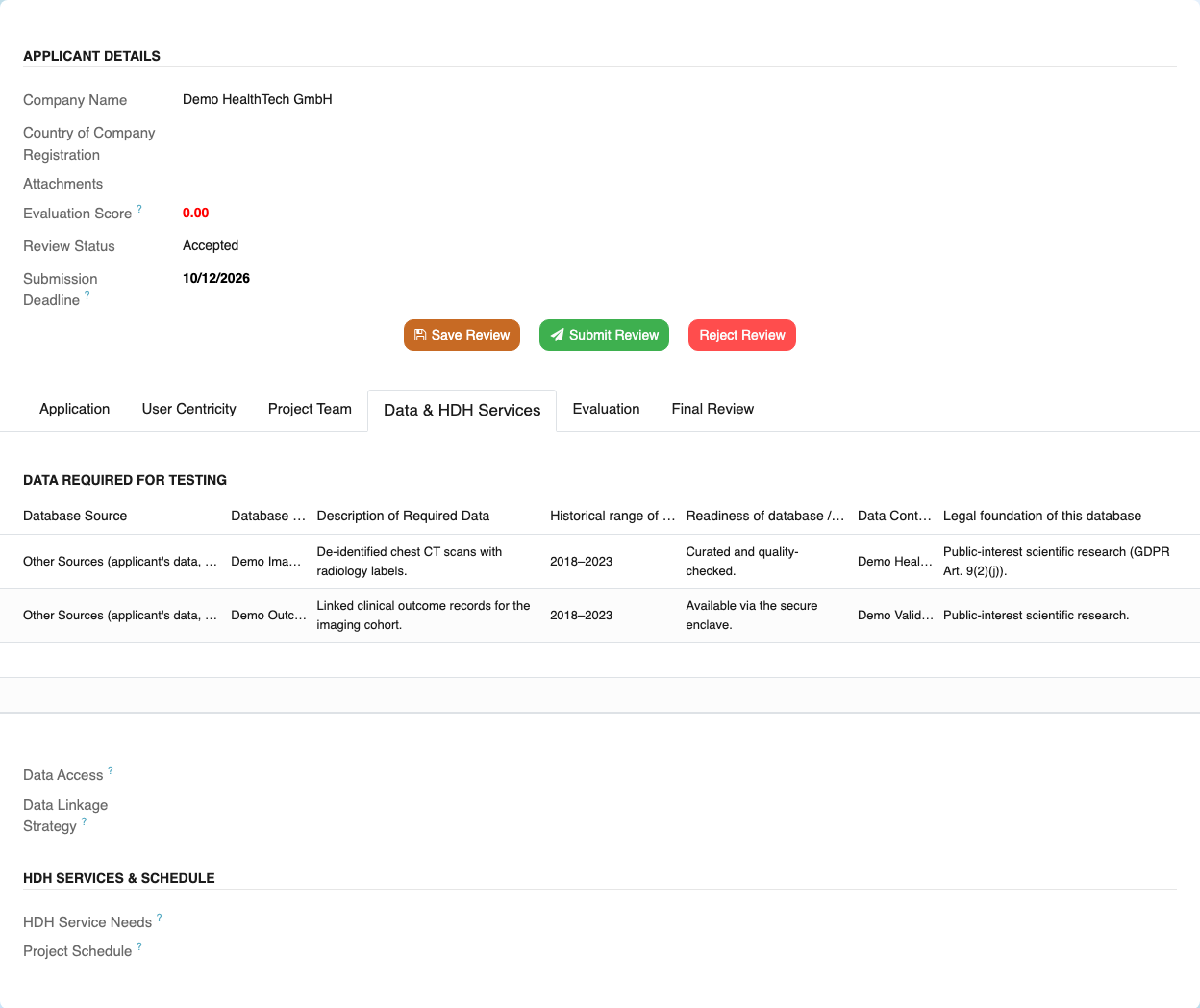This screenshot has width=1200, height=1008.
Task: Click the Demo Valid… data controller cell
Action: (895, 615)
